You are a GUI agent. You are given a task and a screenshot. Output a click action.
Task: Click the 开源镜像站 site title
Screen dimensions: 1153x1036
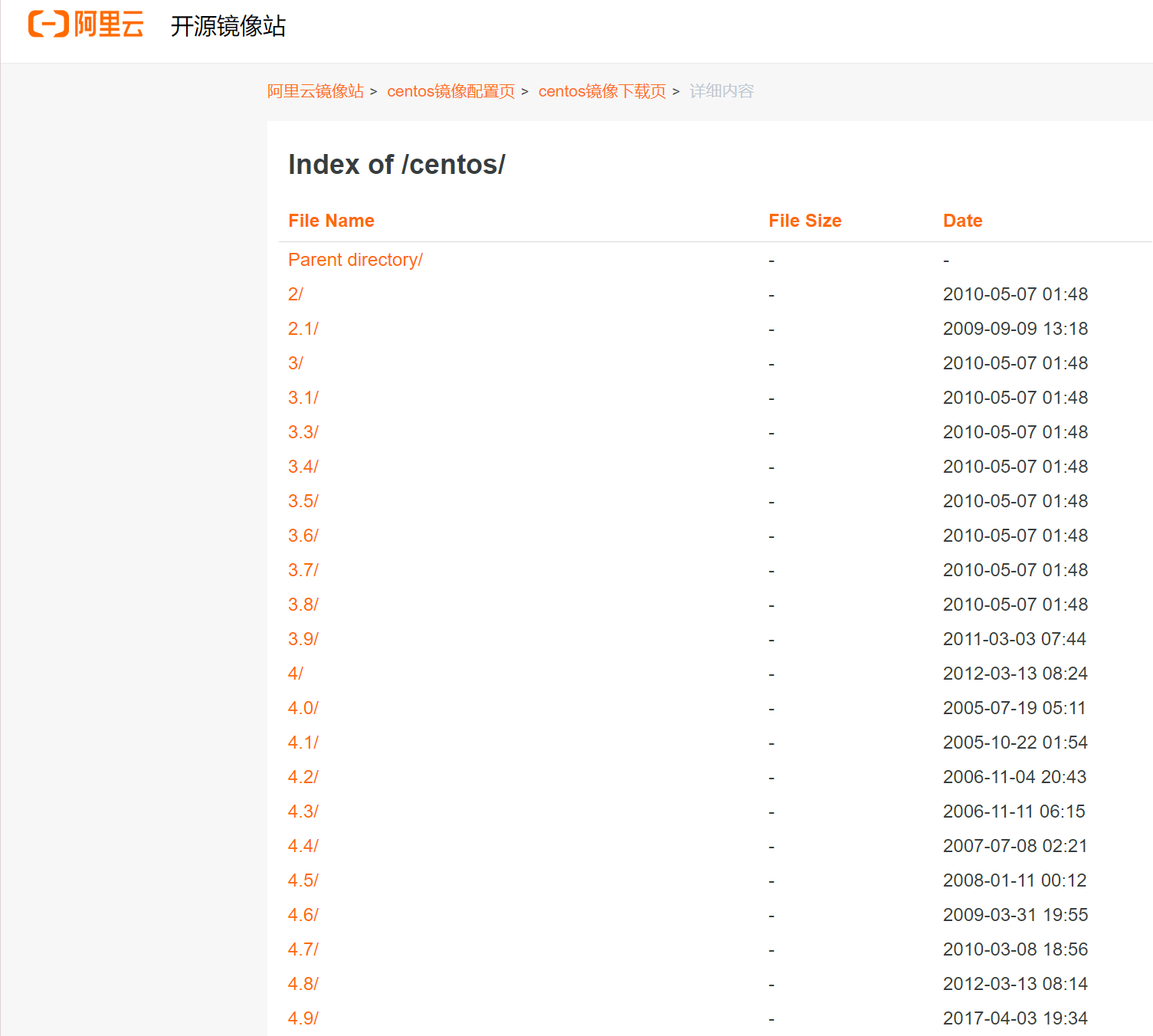pos(228,27)
